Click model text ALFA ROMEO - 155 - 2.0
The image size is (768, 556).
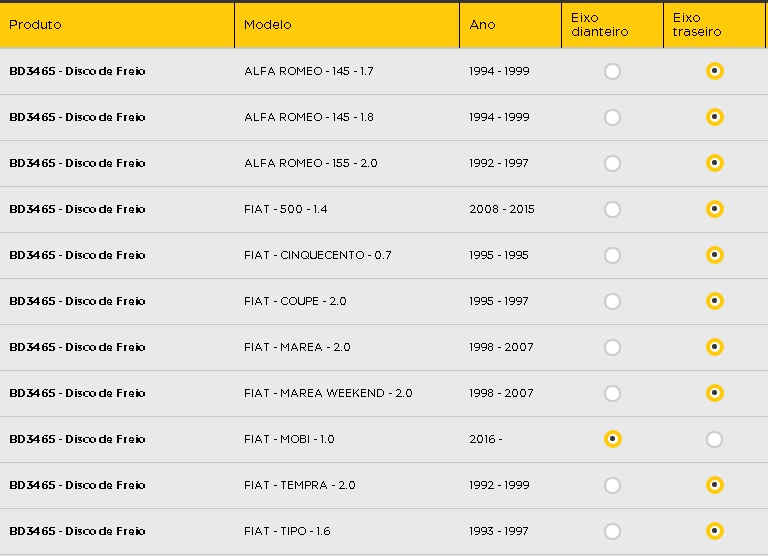pyautogui.click(x=311, y=164)
